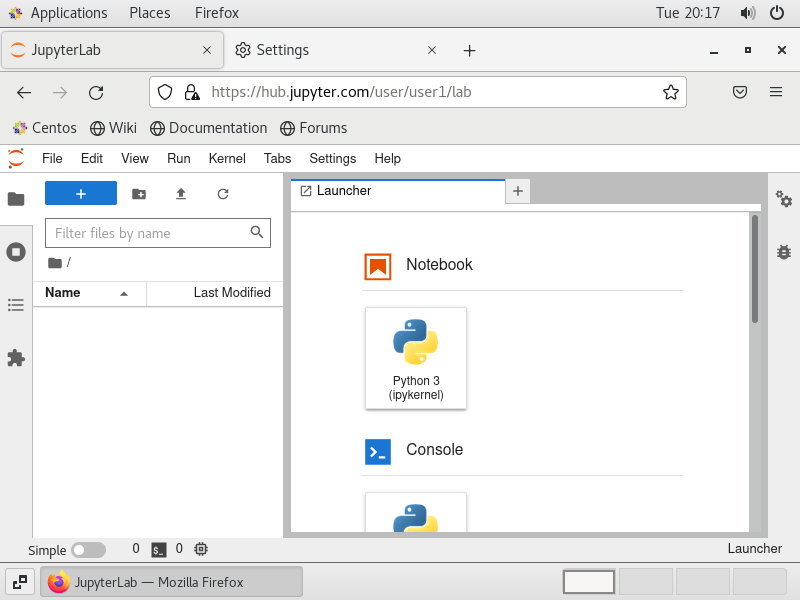Viewport: 800px width, 600px height.
Task: Save to Pocket icon
Action: [740, 92]
